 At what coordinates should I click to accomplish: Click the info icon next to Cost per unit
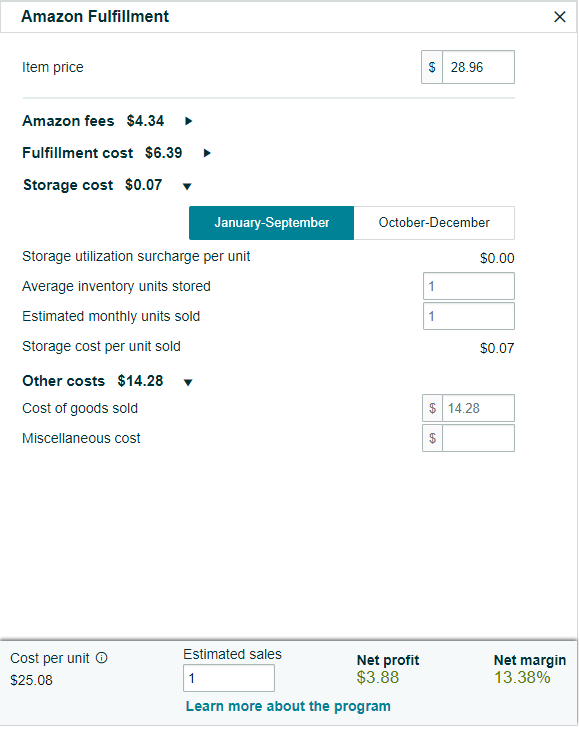101,658
